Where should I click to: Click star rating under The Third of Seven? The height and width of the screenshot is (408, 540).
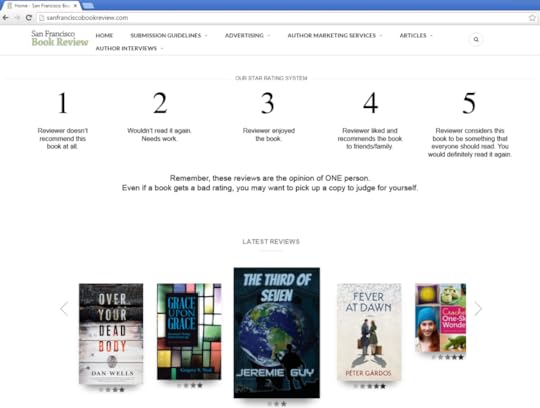point(277,404)
